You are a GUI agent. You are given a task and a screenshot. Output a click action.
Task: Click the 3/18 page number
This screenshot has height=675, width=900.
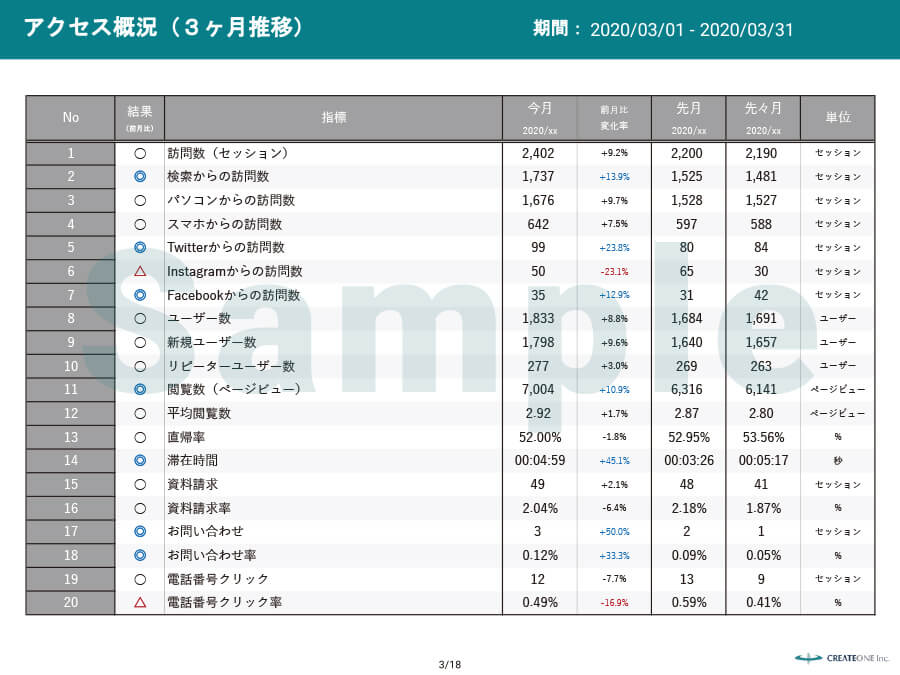pos(449,664)
